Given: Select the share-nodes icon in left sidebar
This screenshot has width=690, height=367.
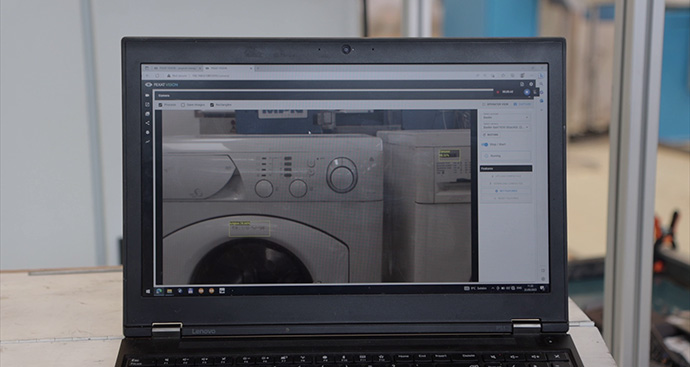Looking at the screenshot, I should (147, 123).
